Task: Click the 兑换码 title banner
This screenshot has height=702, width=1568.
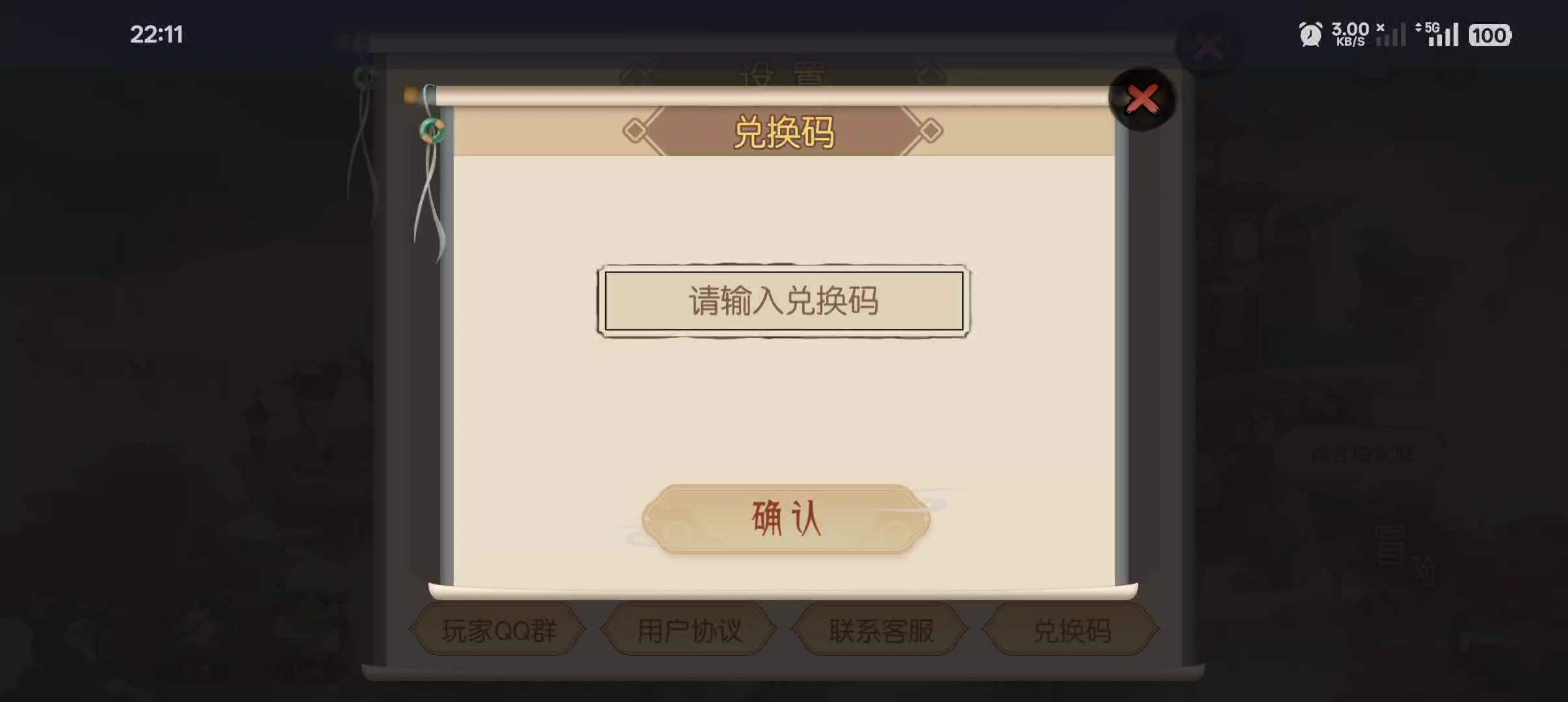Action: (x=783, y=132)
